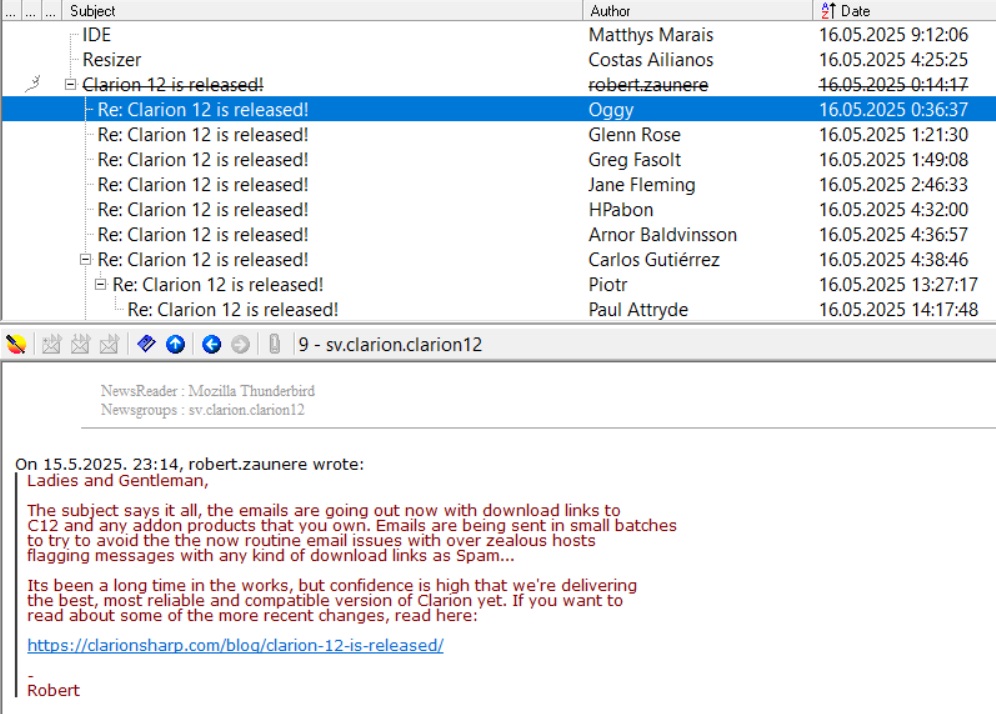Click the rightmost envelope icon in the toolbar
The width and height of the screenshot is (996, 714).
point(109,344)
